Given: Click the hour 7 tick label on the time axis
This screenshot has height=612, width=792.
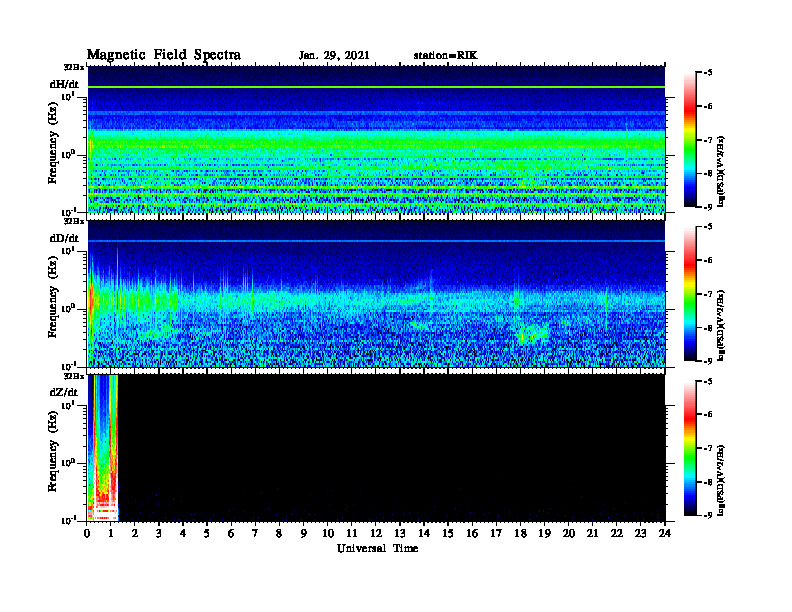Looking at the screenshot, I should pyautogui.click(x=255, y=534).
